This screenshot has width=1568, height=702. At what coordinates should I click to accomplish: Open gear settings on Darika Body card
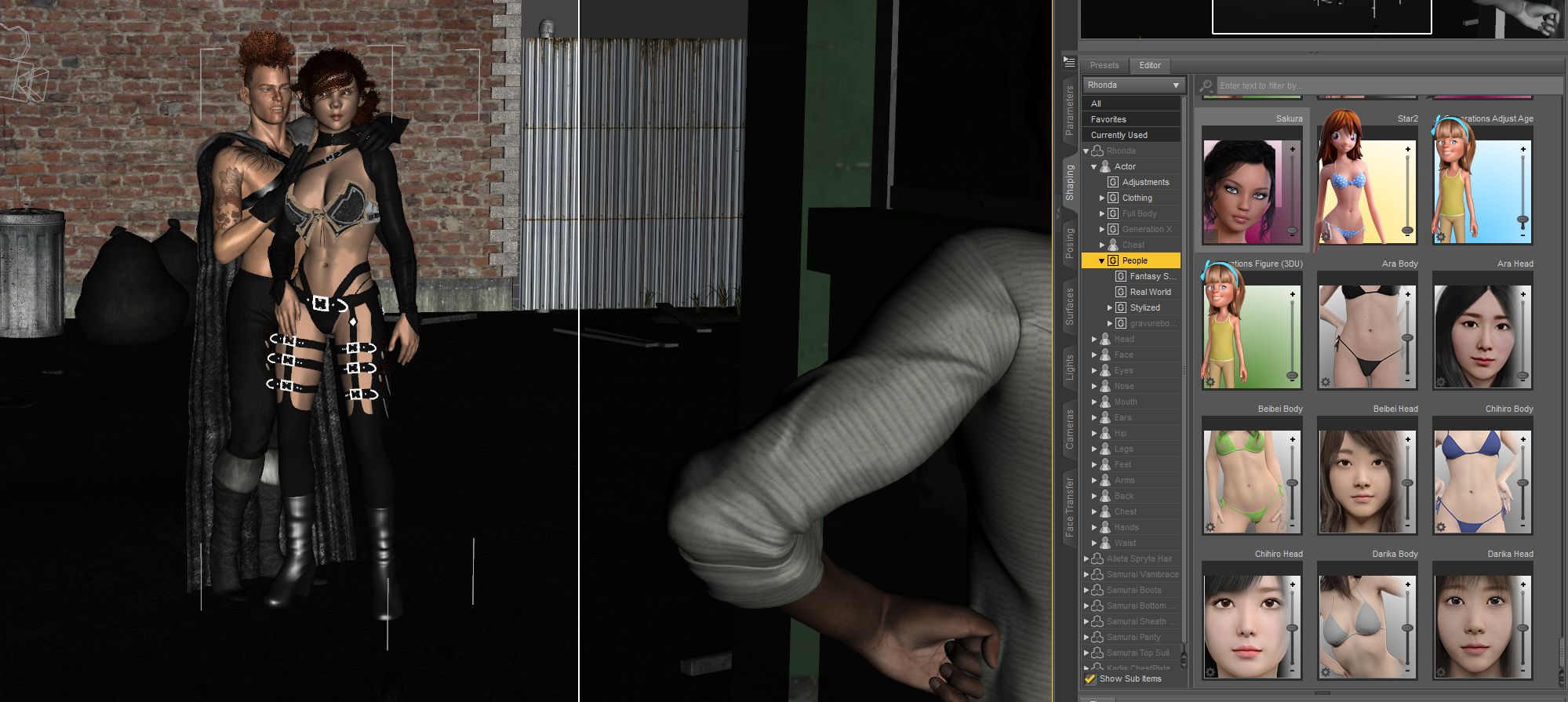pos(1325,672)
